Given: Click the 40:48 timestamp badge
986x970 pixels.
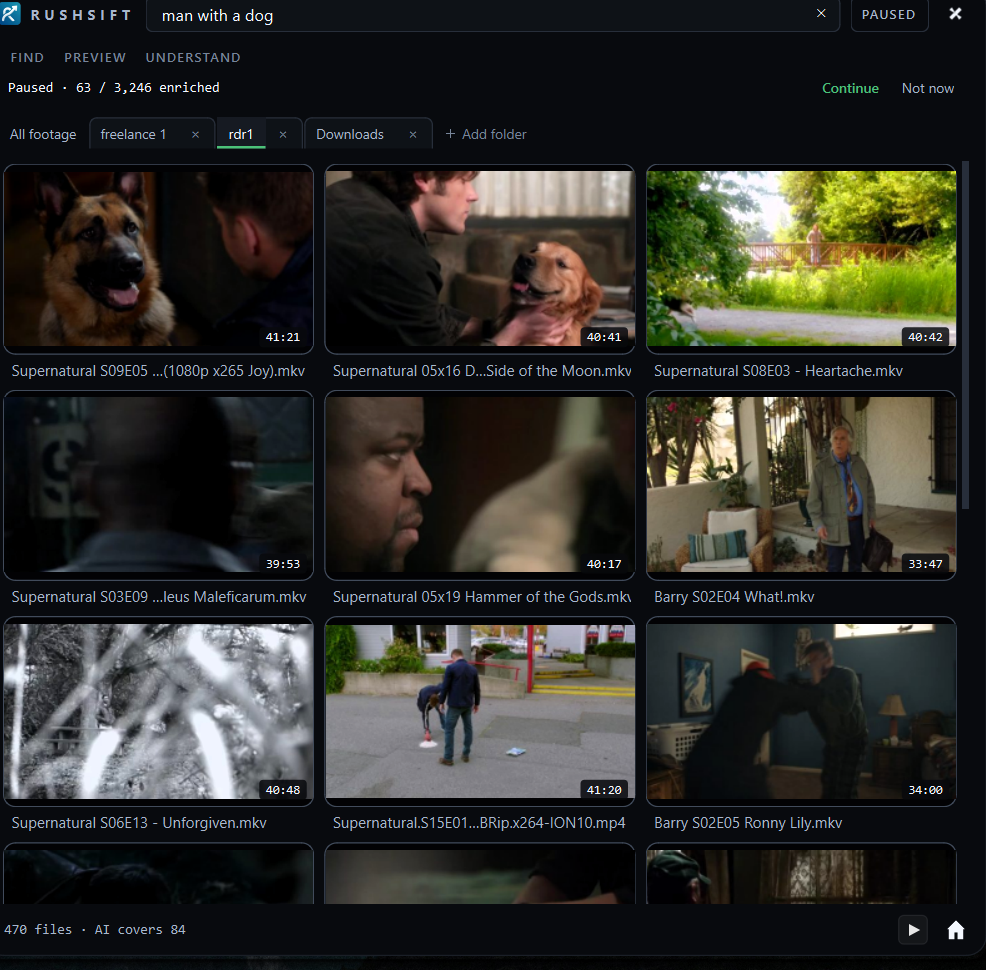Looking at the screenshot, I should [282, 790].
